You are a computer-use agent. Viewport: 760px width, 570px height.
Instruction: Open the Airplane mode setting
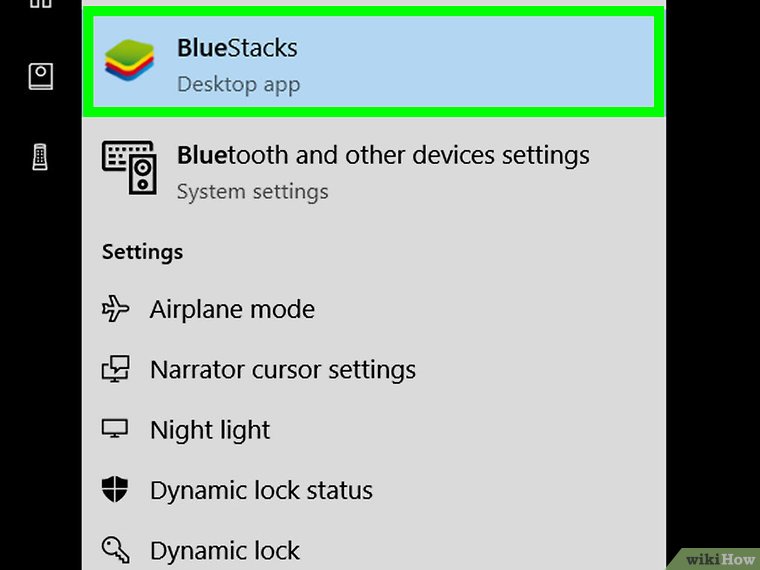tap(232, 310)
